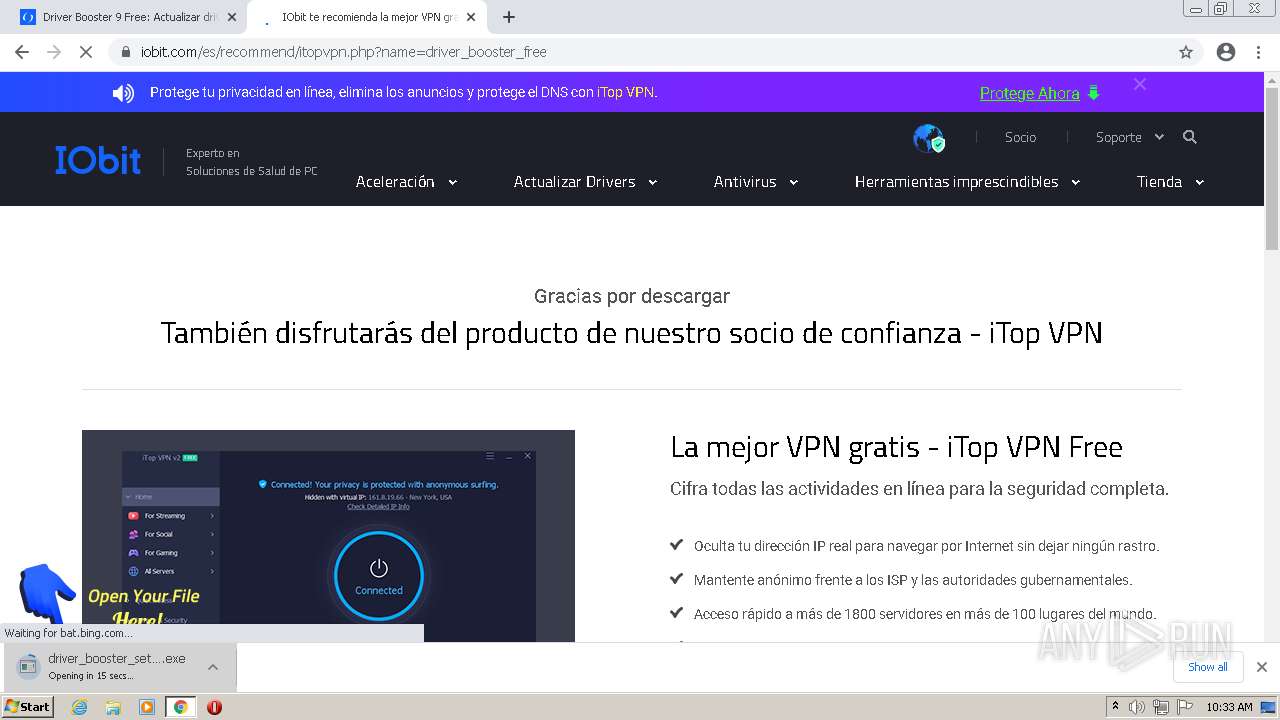Image resolution: width=1280 pixels, height=720 pixels.
Task: Open the downloaded driver_booster_set exe file
Action: coord(105,666)
